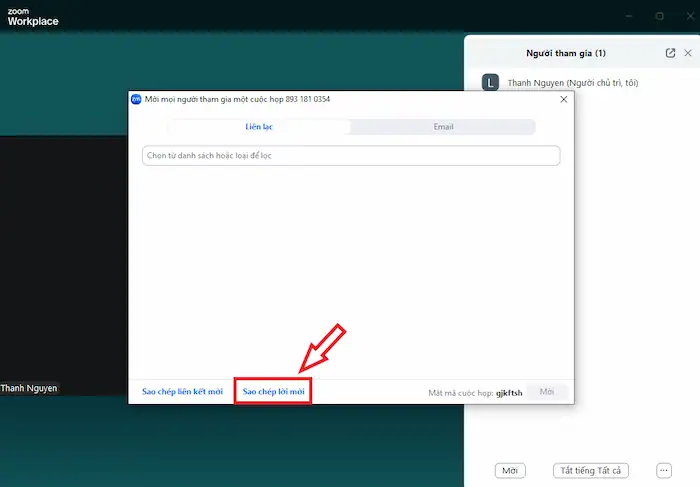Click the Thanh Nguyen video name label
The image size is (700, 487).
click(30, 388)
